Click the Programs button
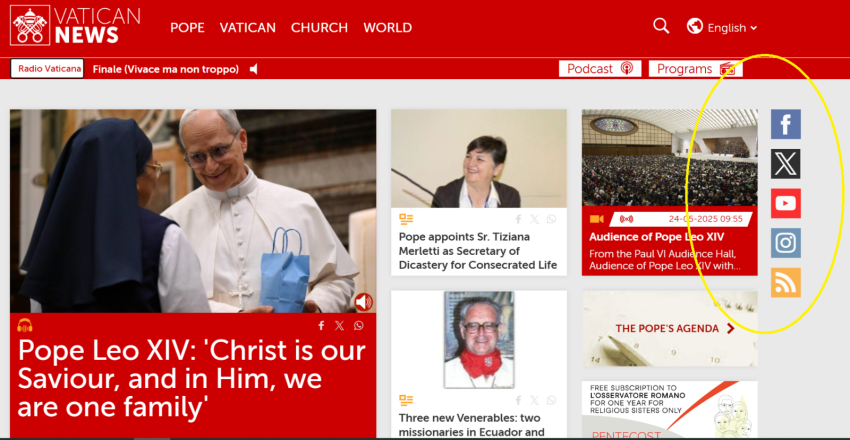The width and height of the screenshot is (850, 440). pos(696,69)
